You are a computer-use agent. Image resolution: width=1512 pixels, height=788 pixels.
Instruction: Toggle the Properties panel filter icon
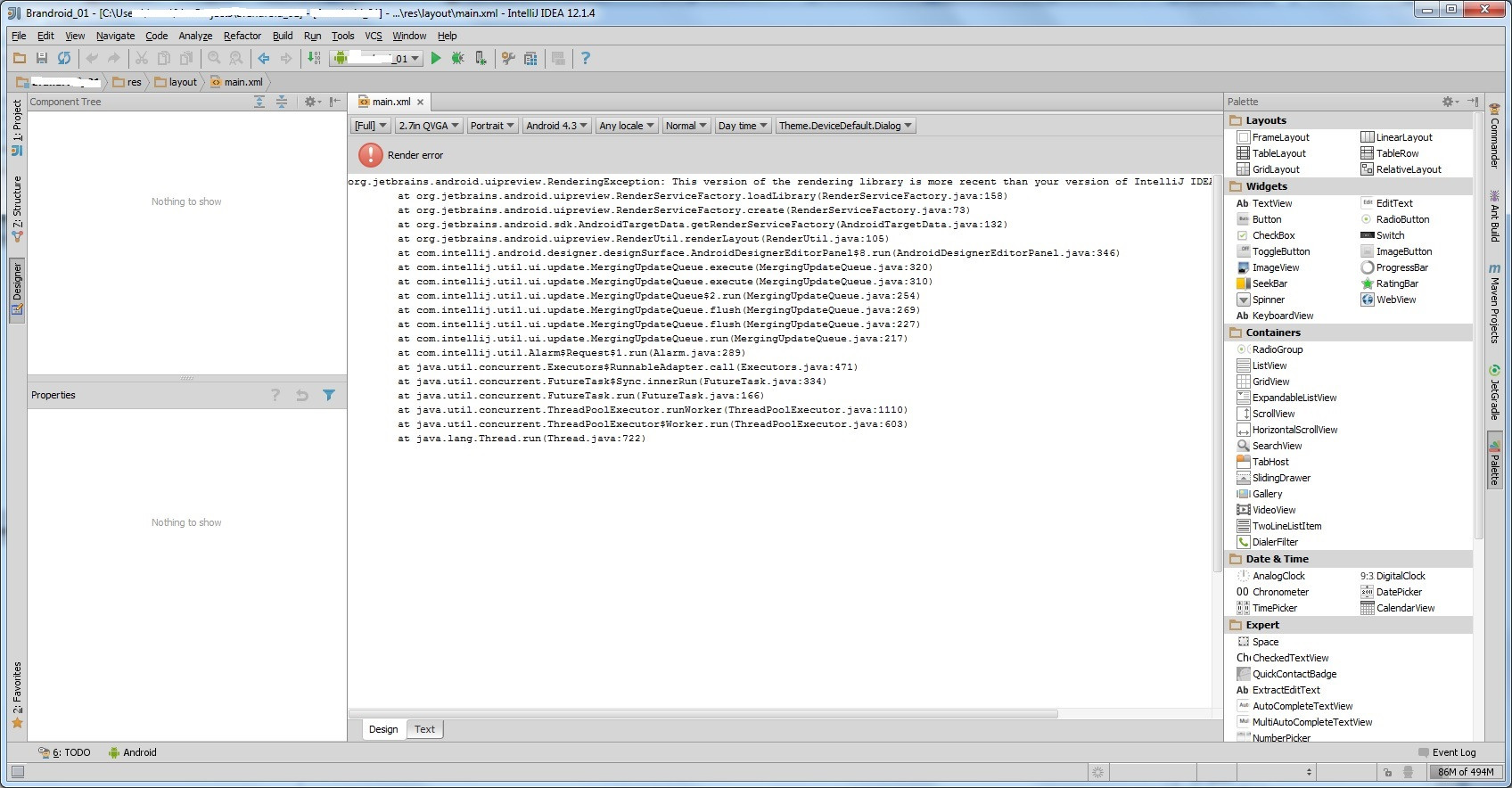pyautogui.click(x=329, y=395)
